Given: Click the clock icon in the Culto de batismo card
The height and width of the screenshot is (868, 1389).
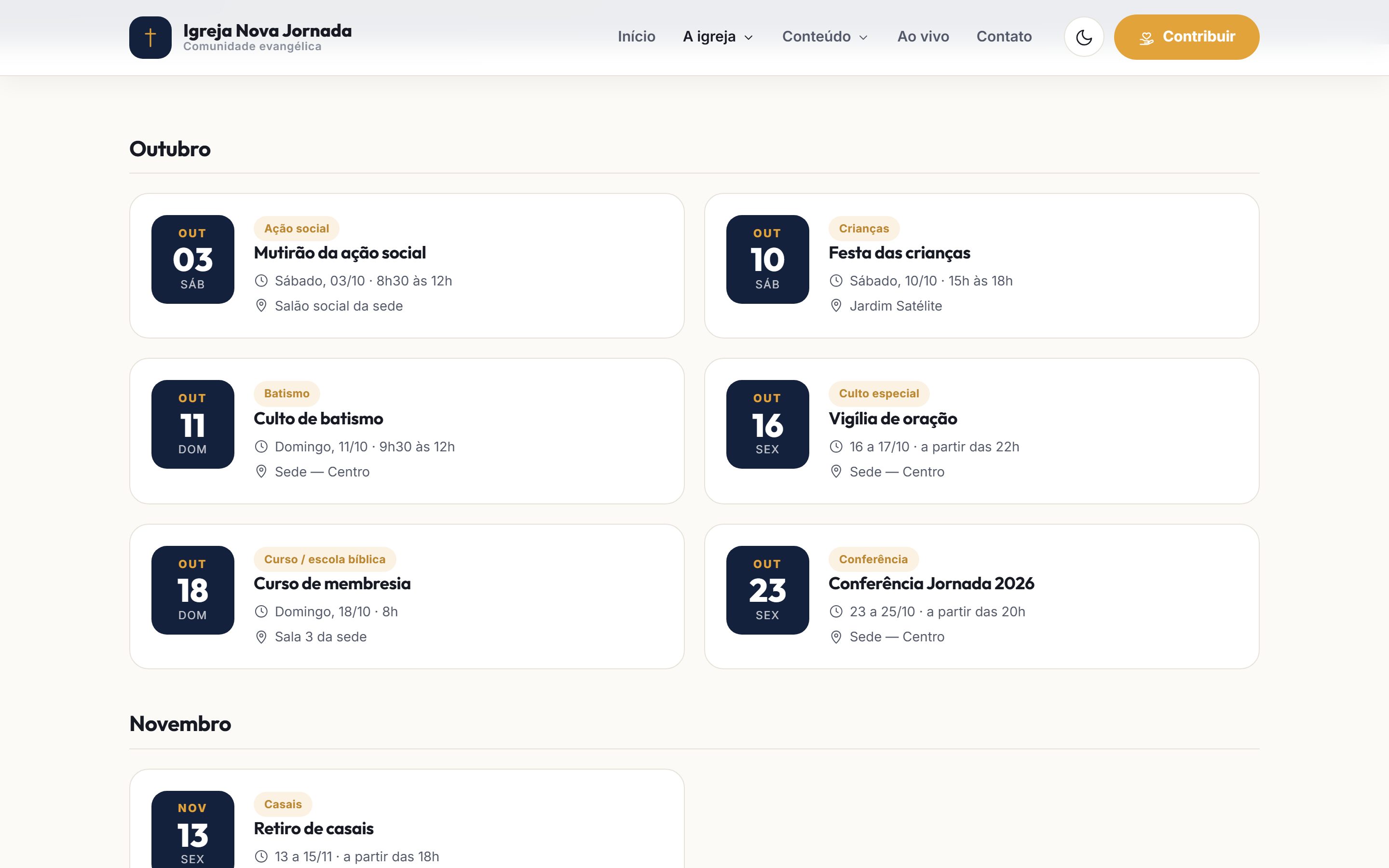Looking at the screenshot, I should (261, 447).
